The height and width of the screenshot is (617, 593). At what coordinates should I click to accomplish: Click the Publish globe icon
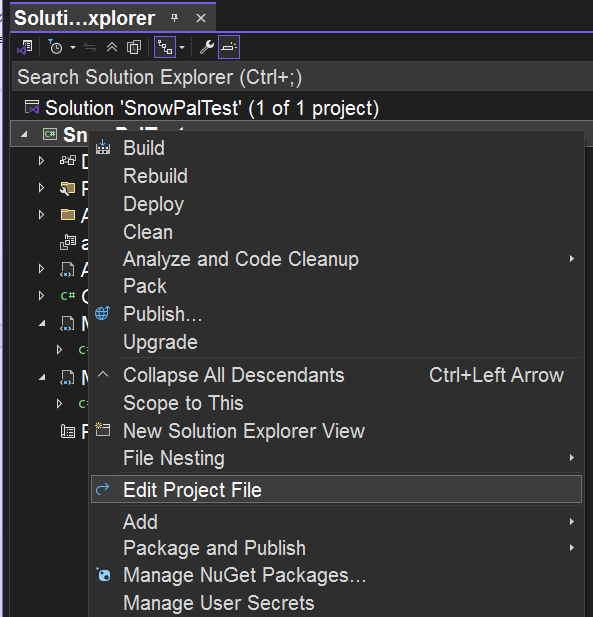click(x=103, y=313)
